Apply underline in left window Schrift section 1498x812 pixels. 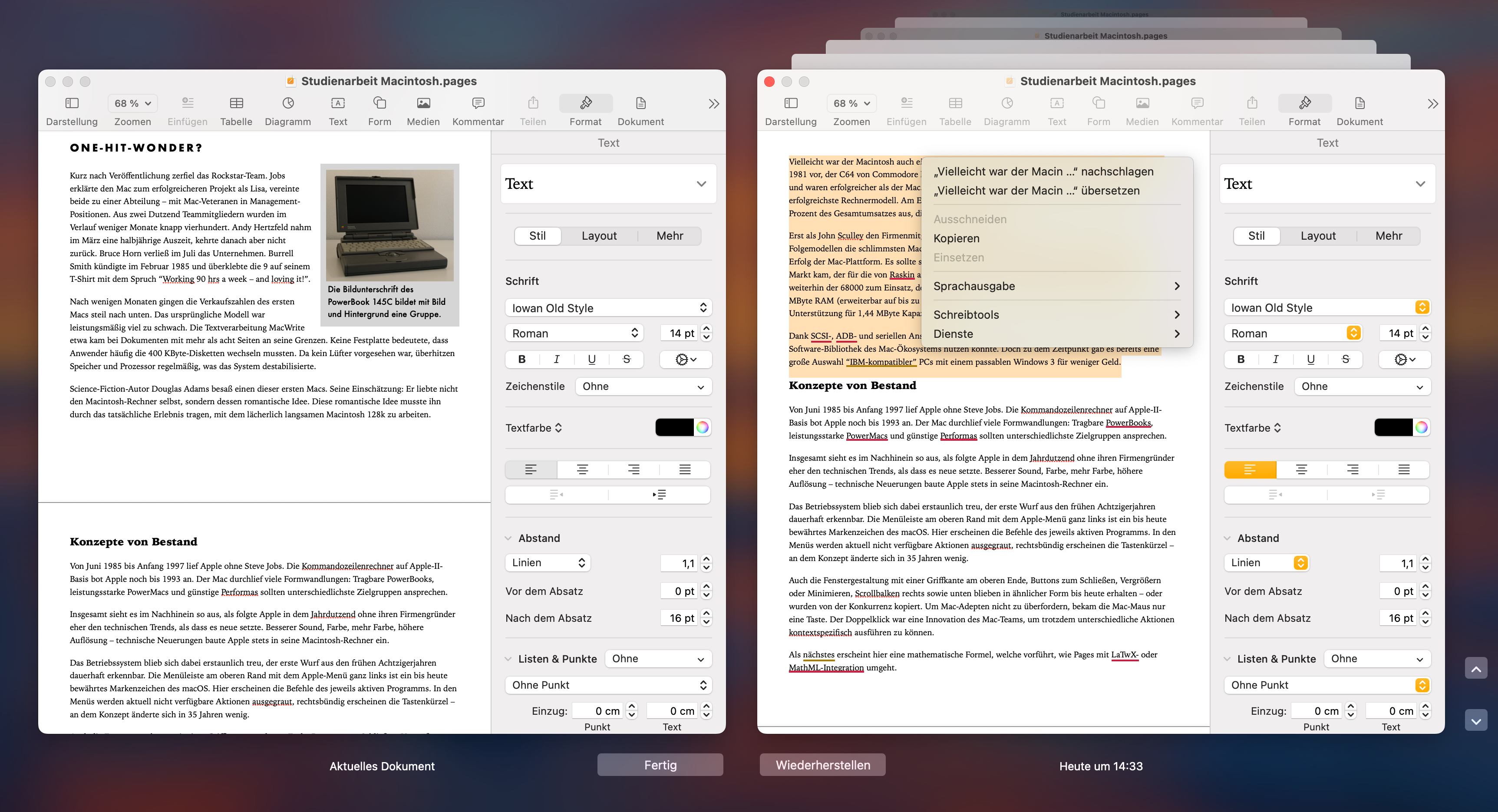[x=591, y=360]
